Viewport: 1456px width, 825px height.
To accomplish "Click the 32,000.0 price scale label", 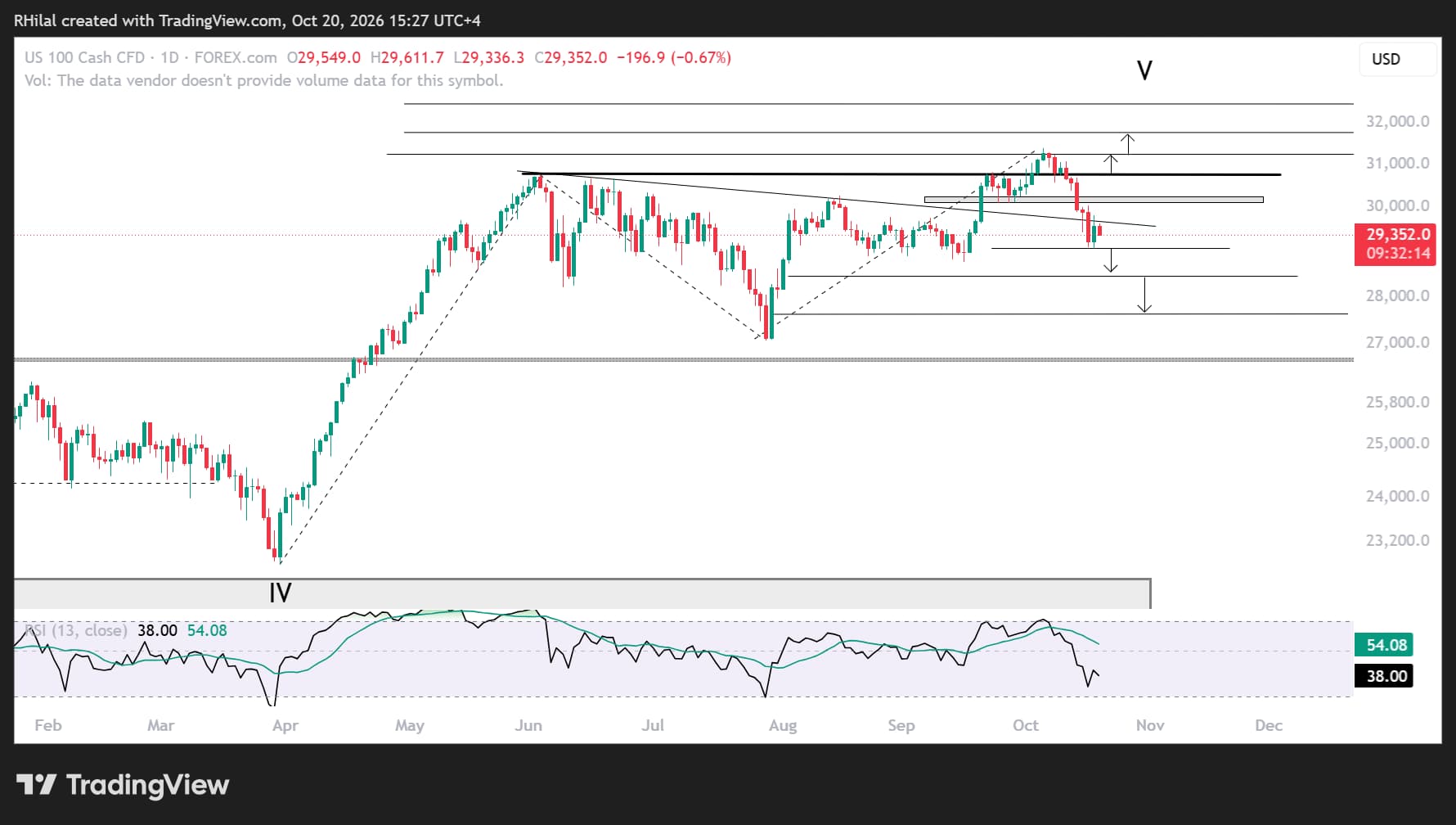I will [1397, 121].
